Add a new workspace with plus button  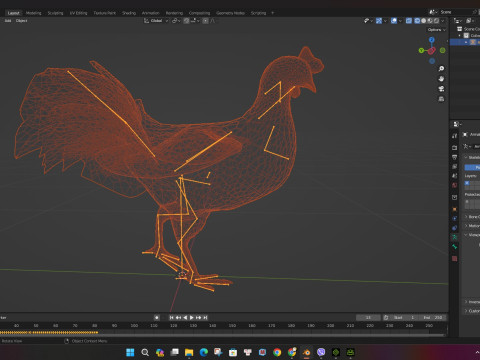[x=272, y=13]
